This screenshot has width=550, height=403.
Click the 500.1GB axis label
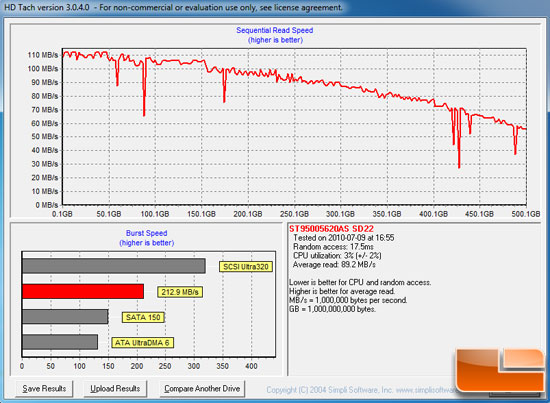point(526,214)
